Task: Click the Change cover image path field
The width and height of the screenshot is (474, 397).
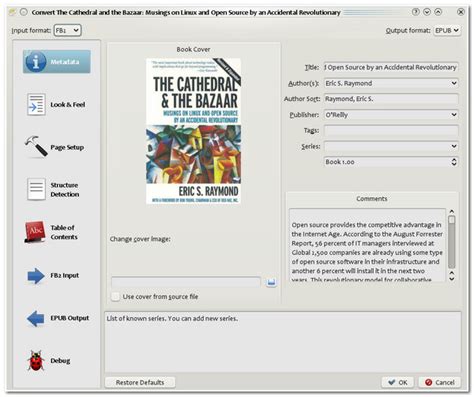Action: coord(186,282)
